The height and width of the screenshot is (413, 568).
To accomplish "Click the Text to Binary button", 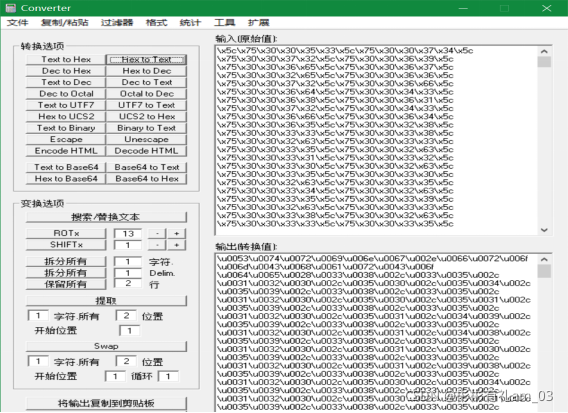I will click(66, 128).
